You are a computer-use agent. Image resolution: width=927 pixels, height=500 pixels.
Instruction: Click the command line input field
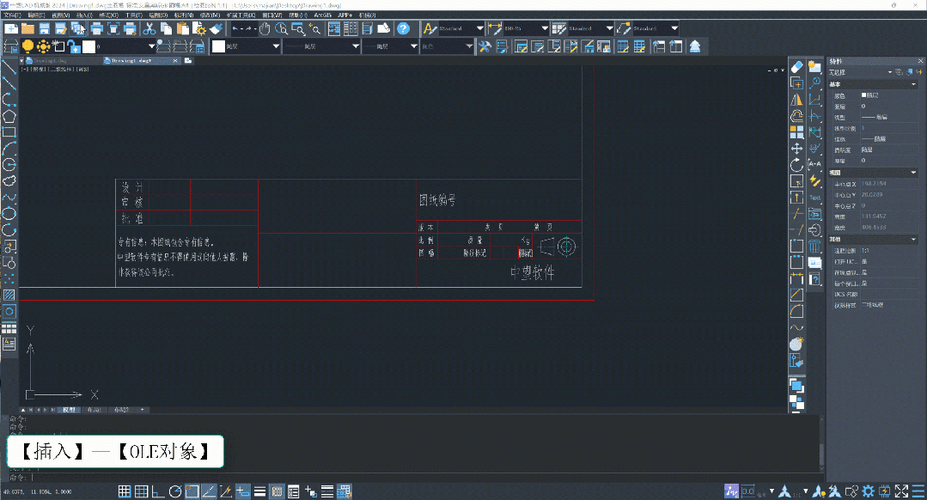pyautogui.click(x=414, y=477)
